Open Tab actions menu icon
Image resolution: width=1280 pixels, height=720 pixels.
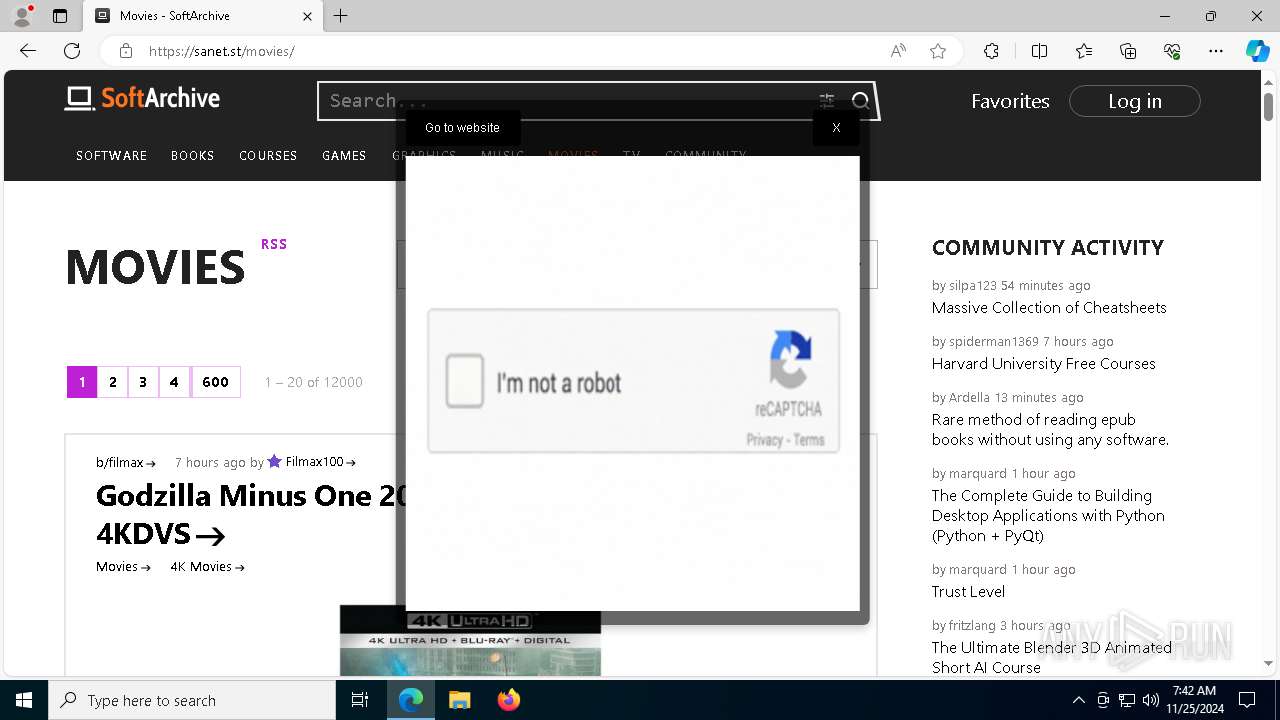click(60, 16)
